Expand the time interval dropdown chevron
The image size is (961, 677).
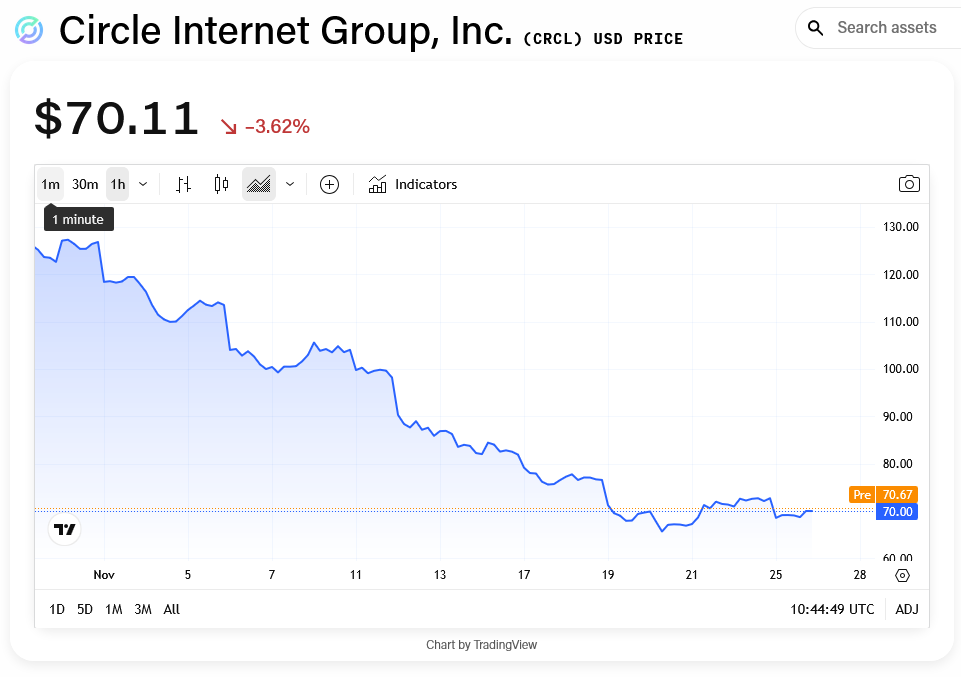coord(143,184)
